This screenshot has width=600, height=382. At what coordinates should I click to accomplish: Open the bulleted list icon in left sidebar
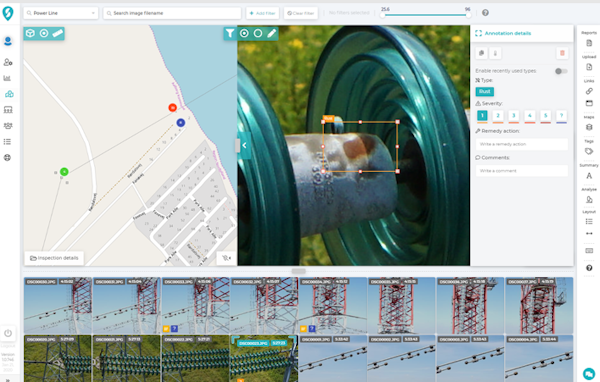[x=7, y=142]
